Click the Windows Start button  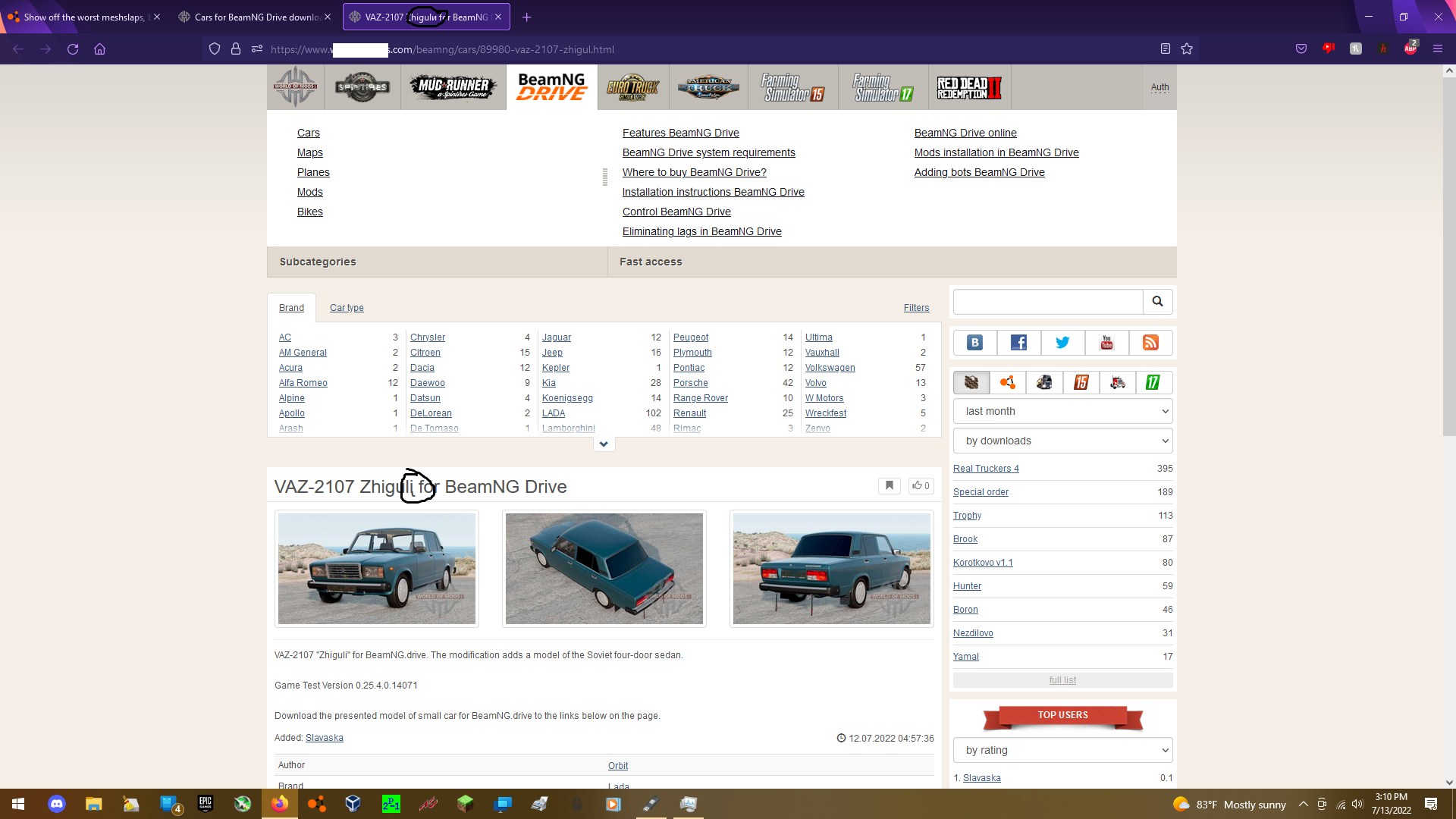[x=18, y=804]
